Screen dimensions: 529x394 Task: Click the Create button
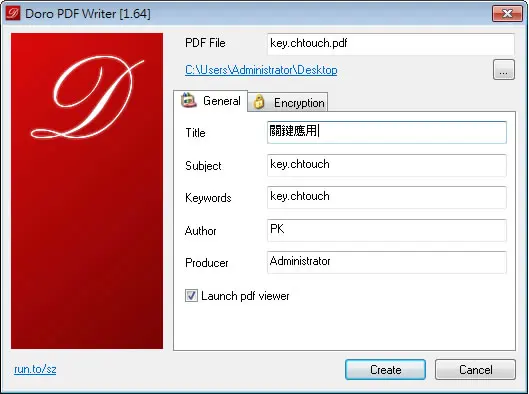pyautogui.click(x=385, y=370)
